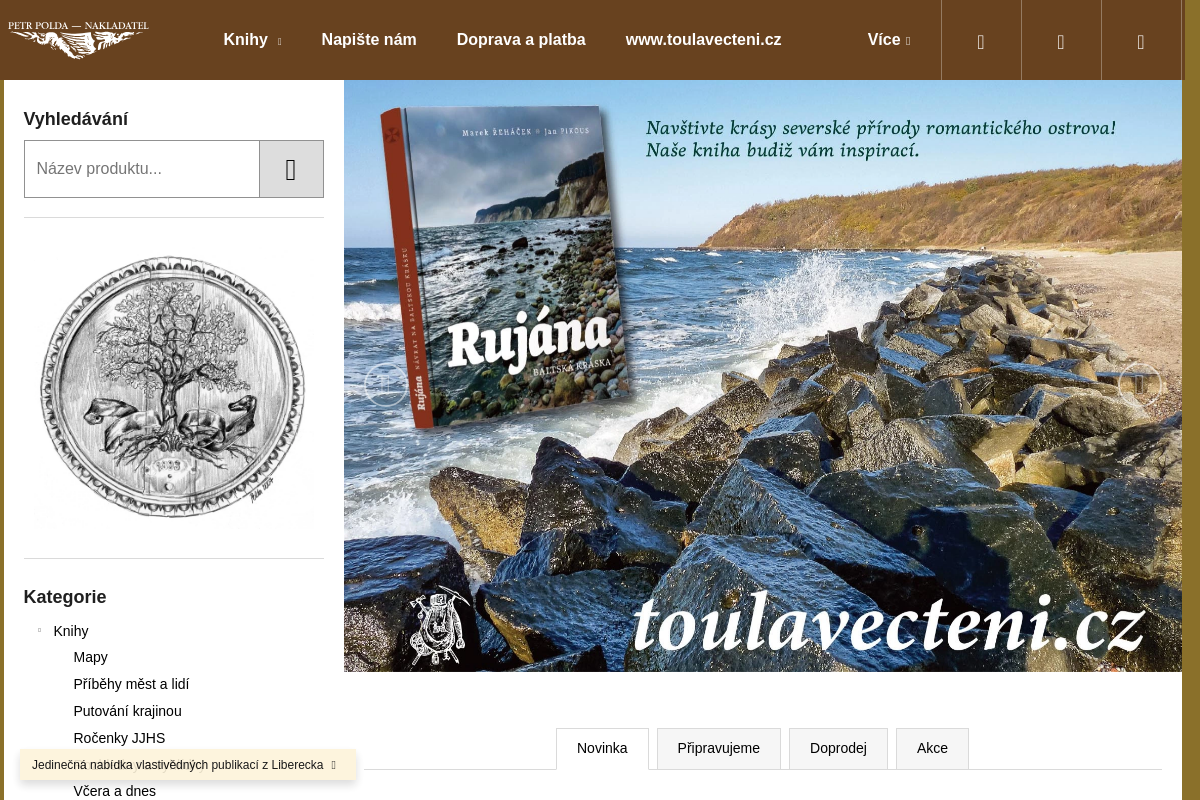This screenshot has height=800, width=1200.
Task: Visit www.toulavecteni.cz menu link
Action: (x=704, y=40)
